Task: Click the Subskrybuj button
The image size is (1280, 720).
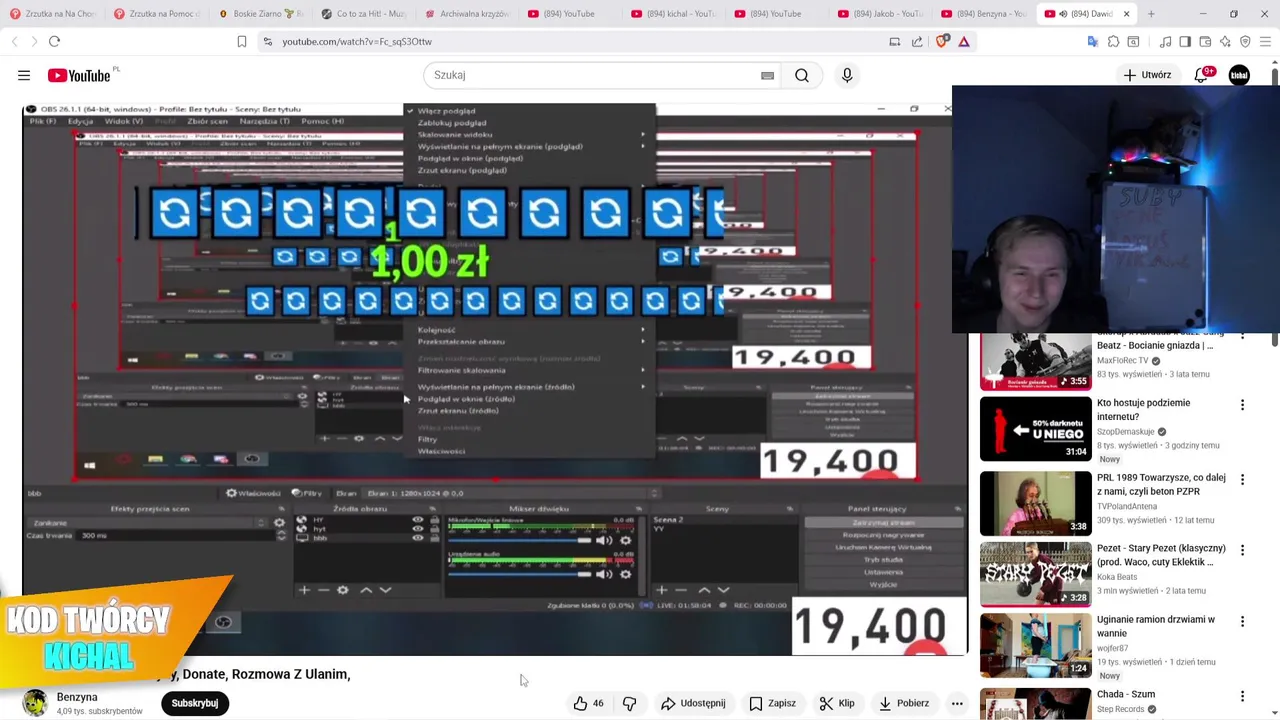Action: point(195,703)
